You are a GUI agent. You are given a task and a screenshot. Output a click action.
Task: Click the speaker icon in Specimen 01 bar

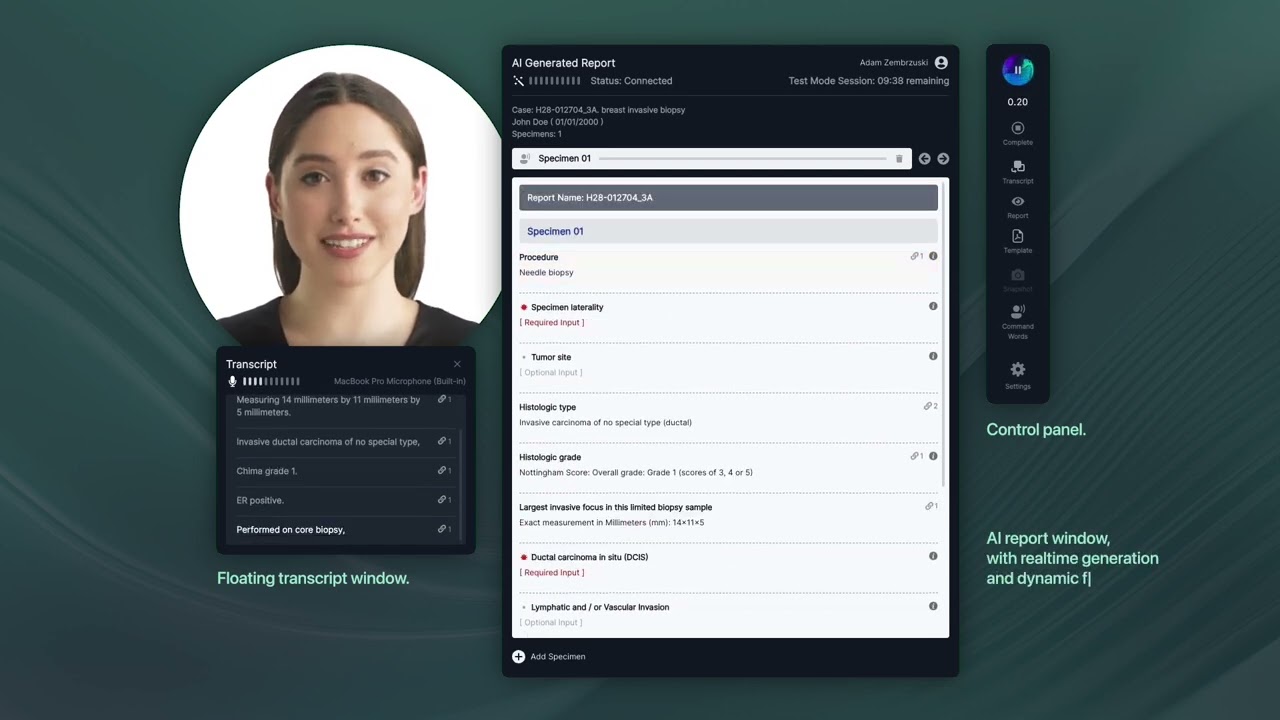[x=525, y=158]
